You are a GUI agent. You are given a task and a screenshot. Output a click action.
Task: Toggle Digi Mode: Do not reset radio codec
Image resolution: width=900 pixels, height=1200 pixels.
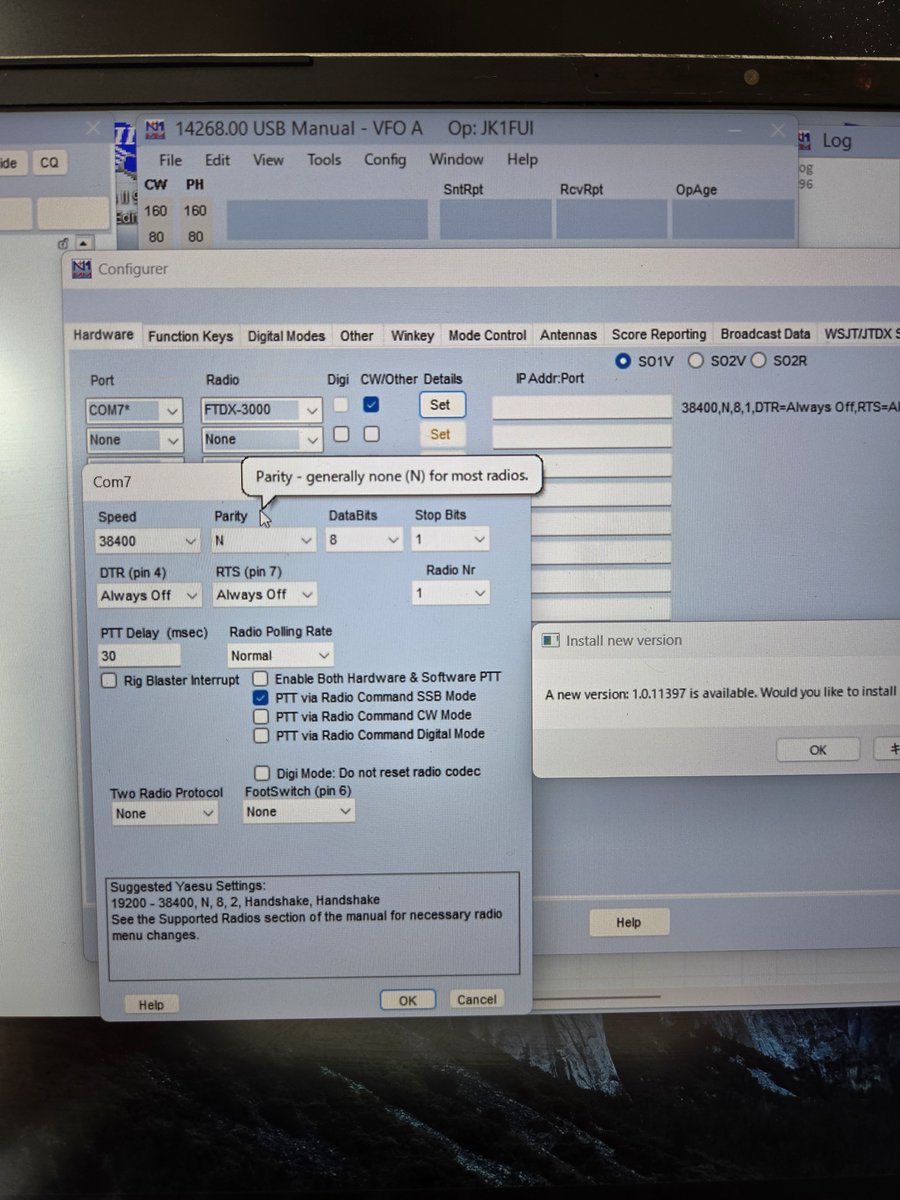point(261,772)
